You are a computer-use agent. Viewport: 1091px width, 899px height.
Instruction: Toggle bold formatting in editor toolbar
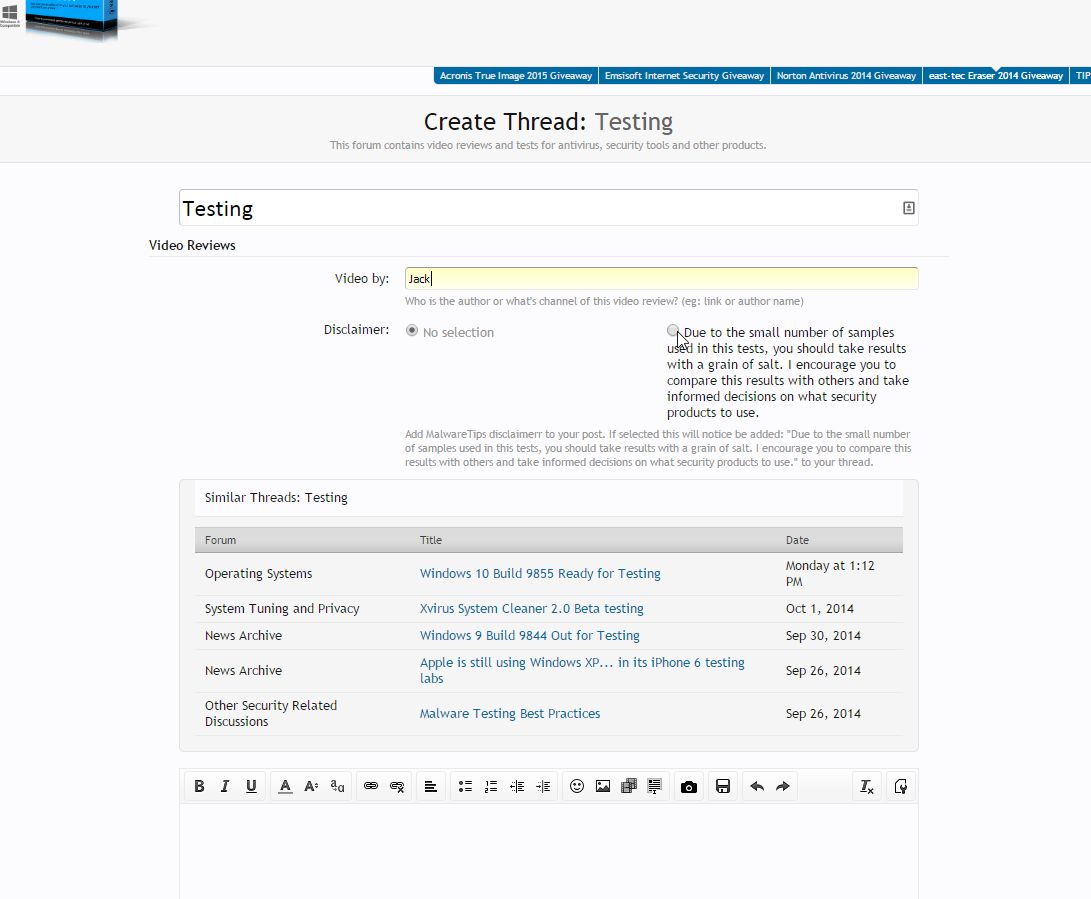click(199, 786)
